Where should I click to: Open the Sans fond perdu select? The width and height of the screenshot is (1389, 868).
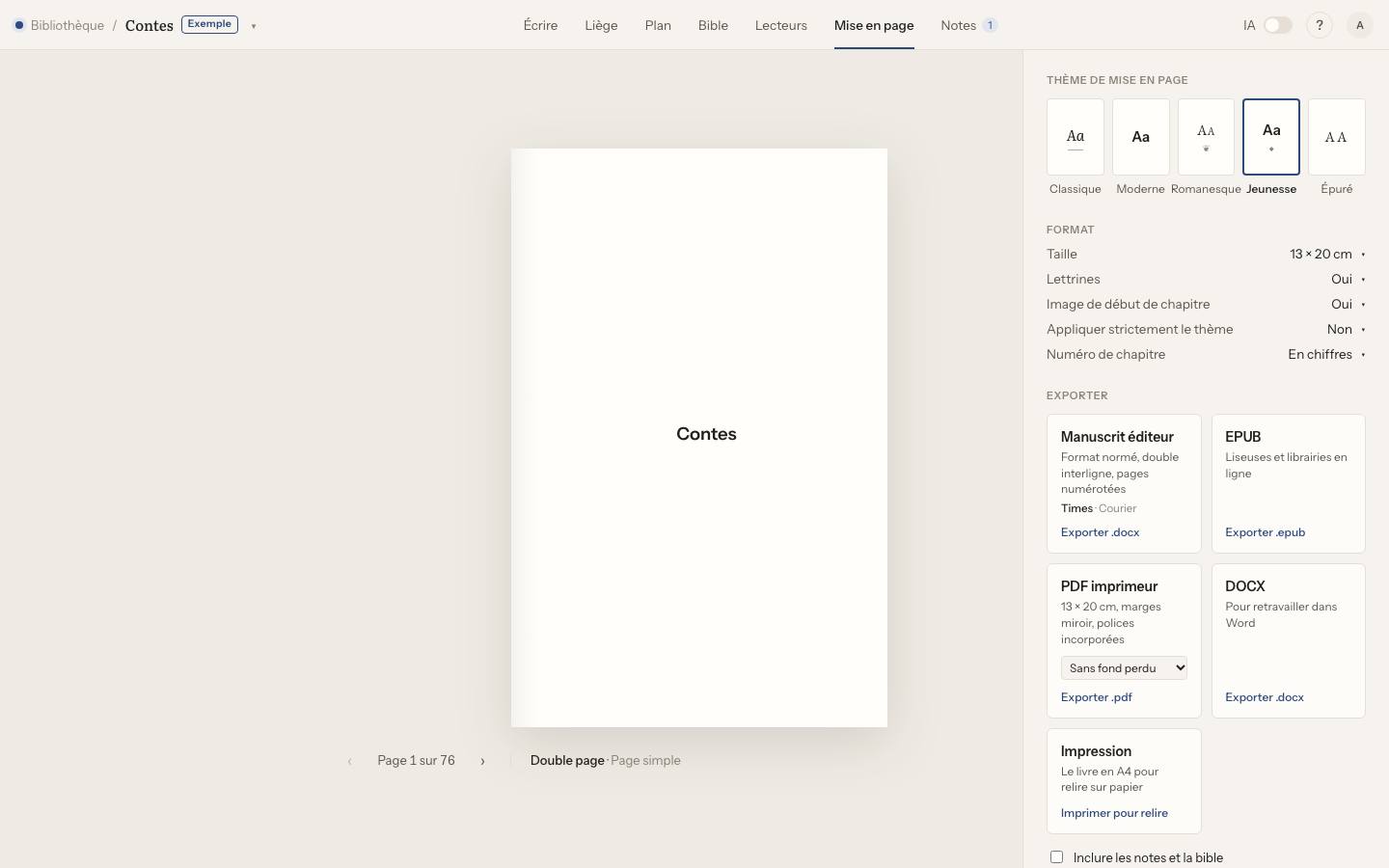pos(1124,668)
